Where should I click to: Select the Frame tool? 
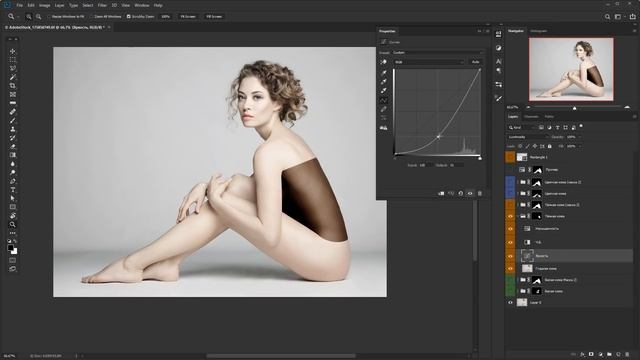pyautogui.click(x=13, y=94)
